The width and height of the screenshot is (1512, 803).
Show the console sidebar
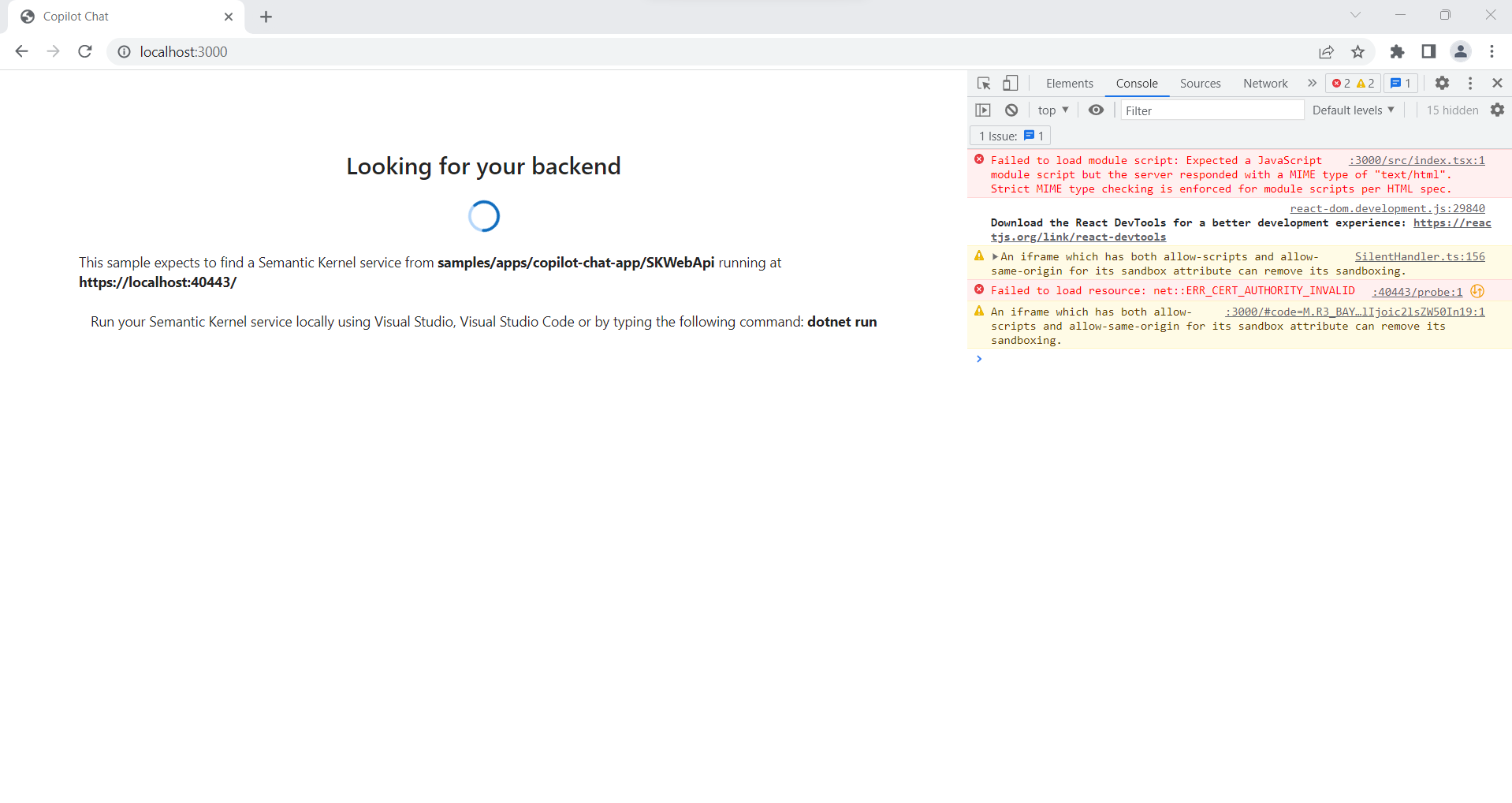[983, 110]
